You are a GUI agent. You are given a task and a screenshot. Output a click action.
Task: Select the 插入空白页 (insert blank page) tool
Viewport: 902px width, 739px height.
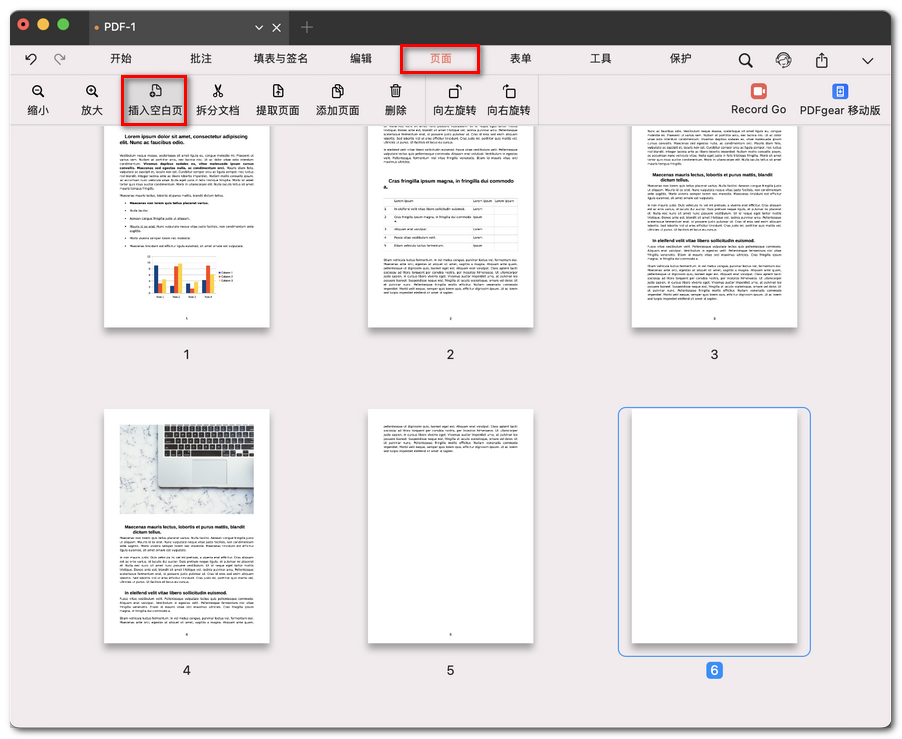click(158, 100)
